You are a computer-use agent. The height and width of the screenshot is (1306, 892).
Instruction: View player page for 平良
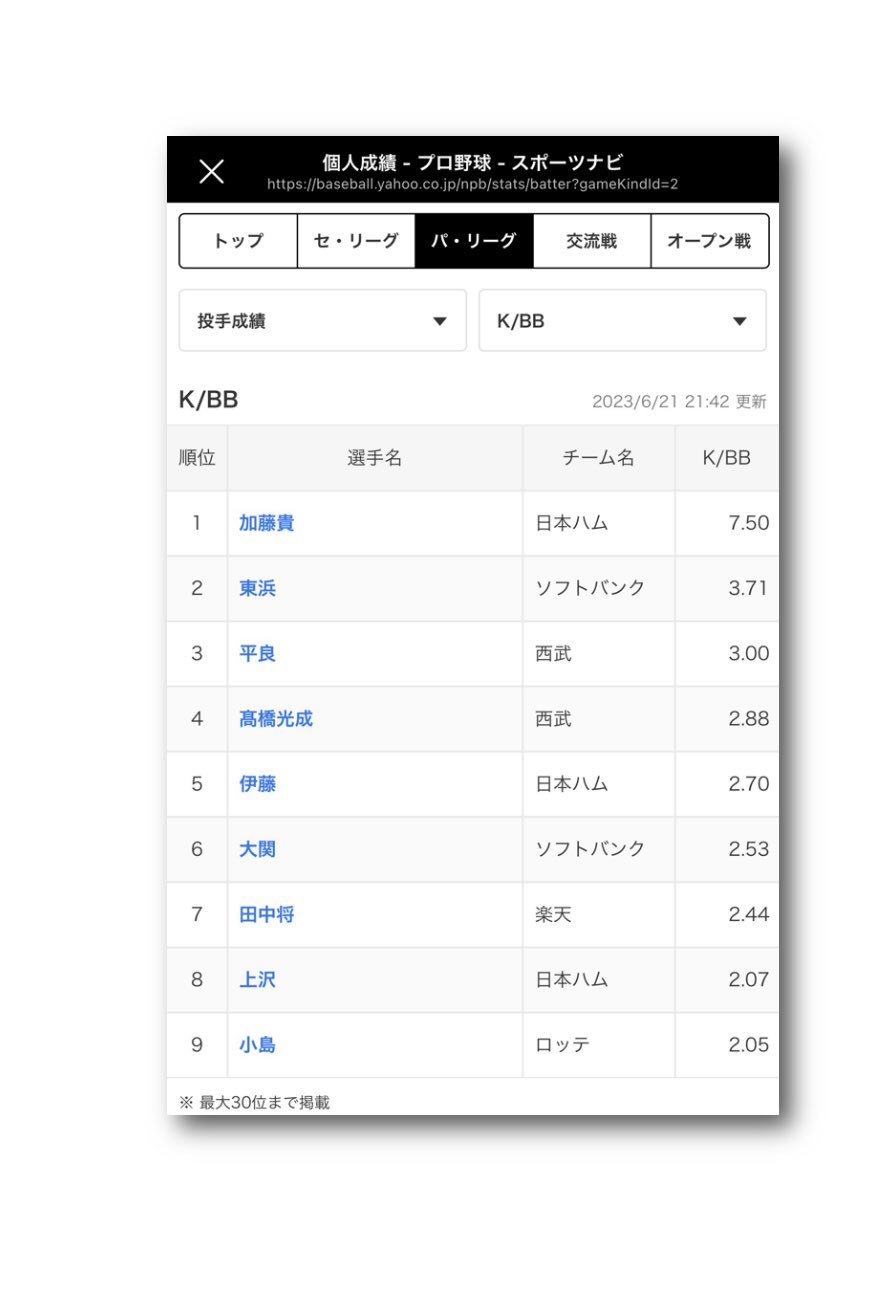coord(257,653)
